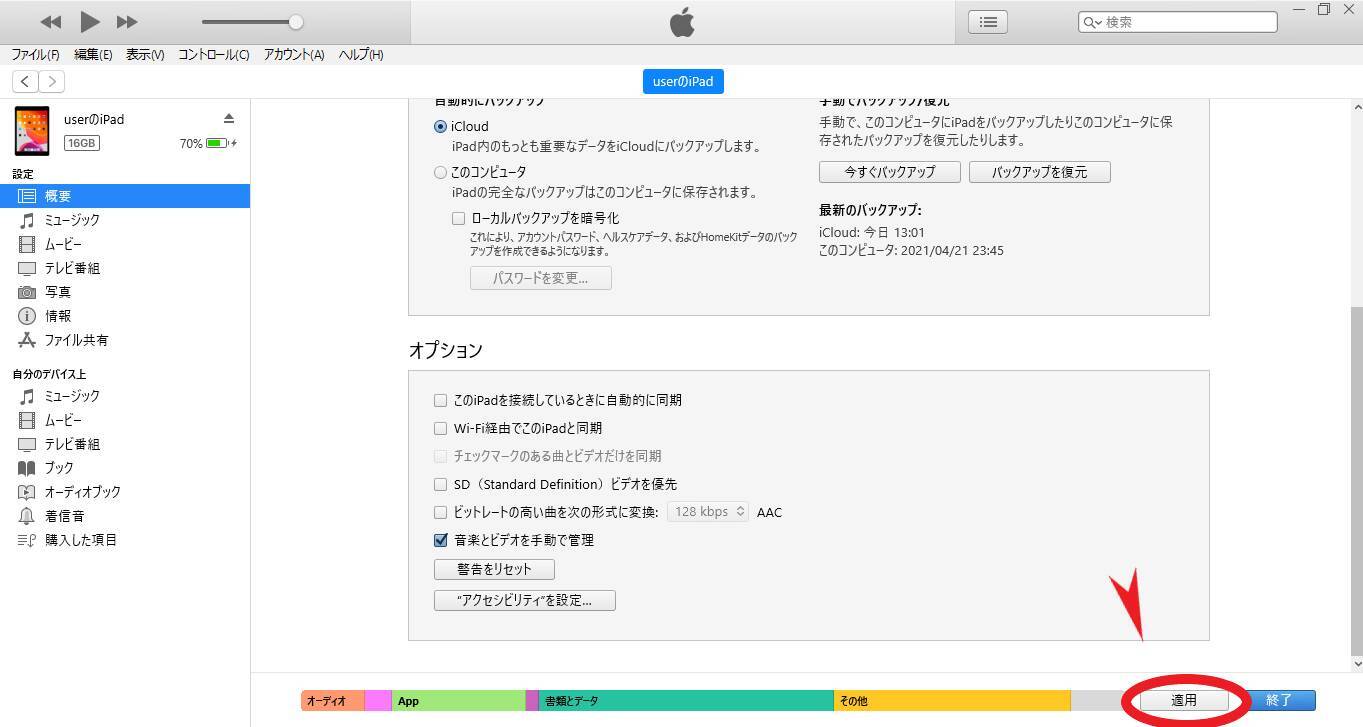Click the userのiPad device tab

[683, 81]
